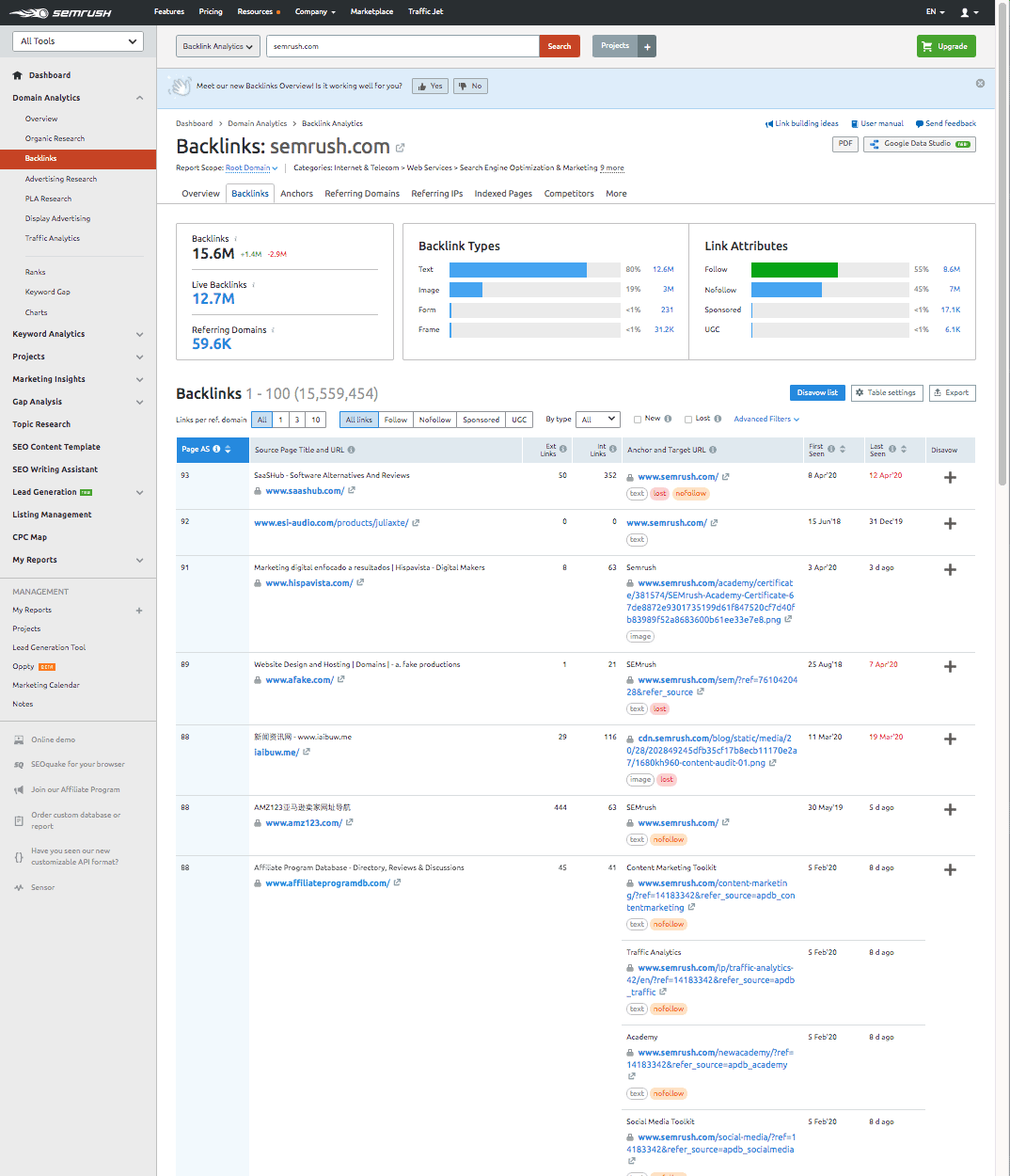The width and height of the screenshot is (1010, 1176).
Task: Add afake.com row to disavow list
Action: pos(950,666)
